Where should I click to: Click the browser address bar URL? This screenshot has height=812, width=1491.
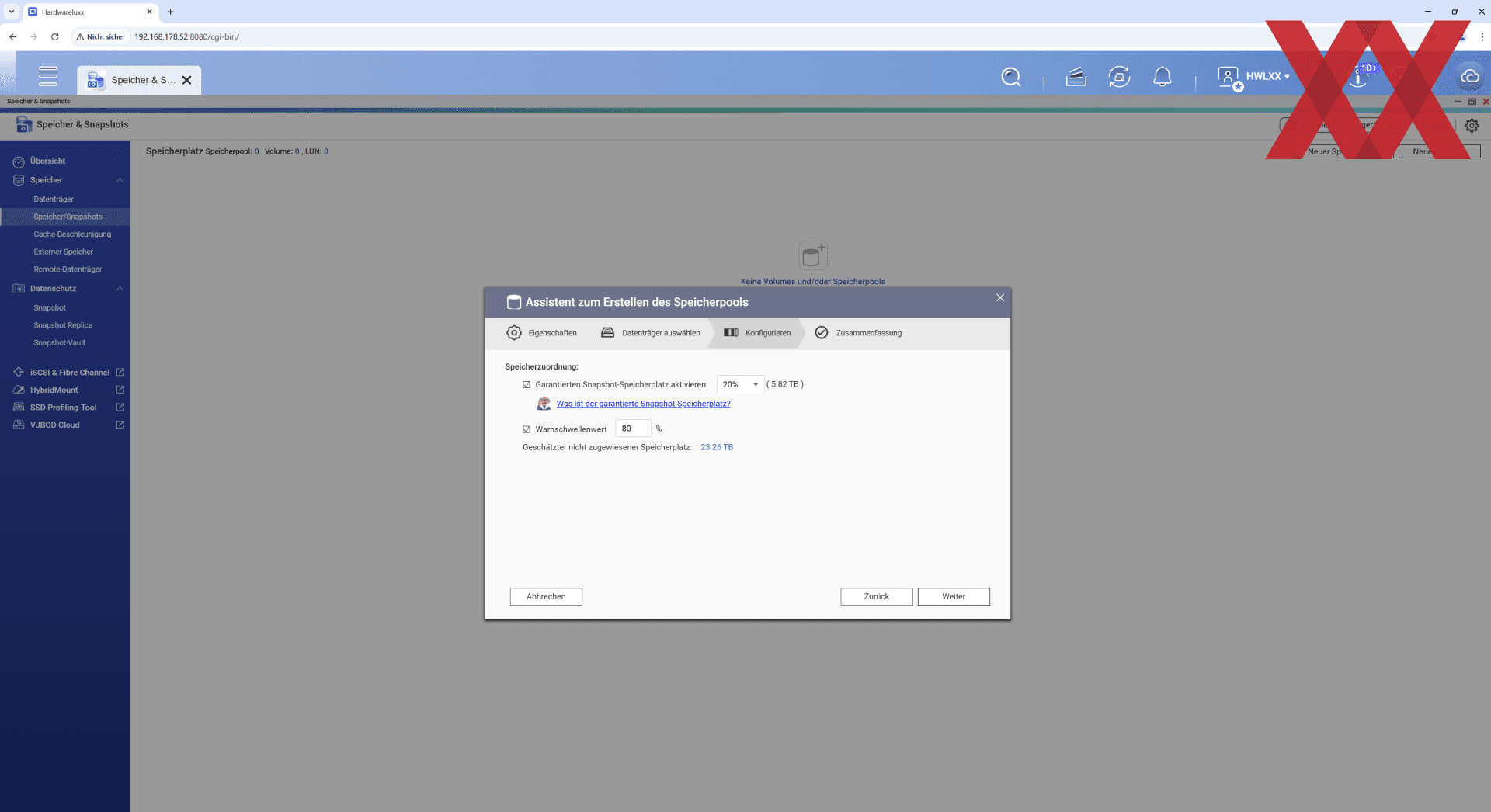[186, 36]
